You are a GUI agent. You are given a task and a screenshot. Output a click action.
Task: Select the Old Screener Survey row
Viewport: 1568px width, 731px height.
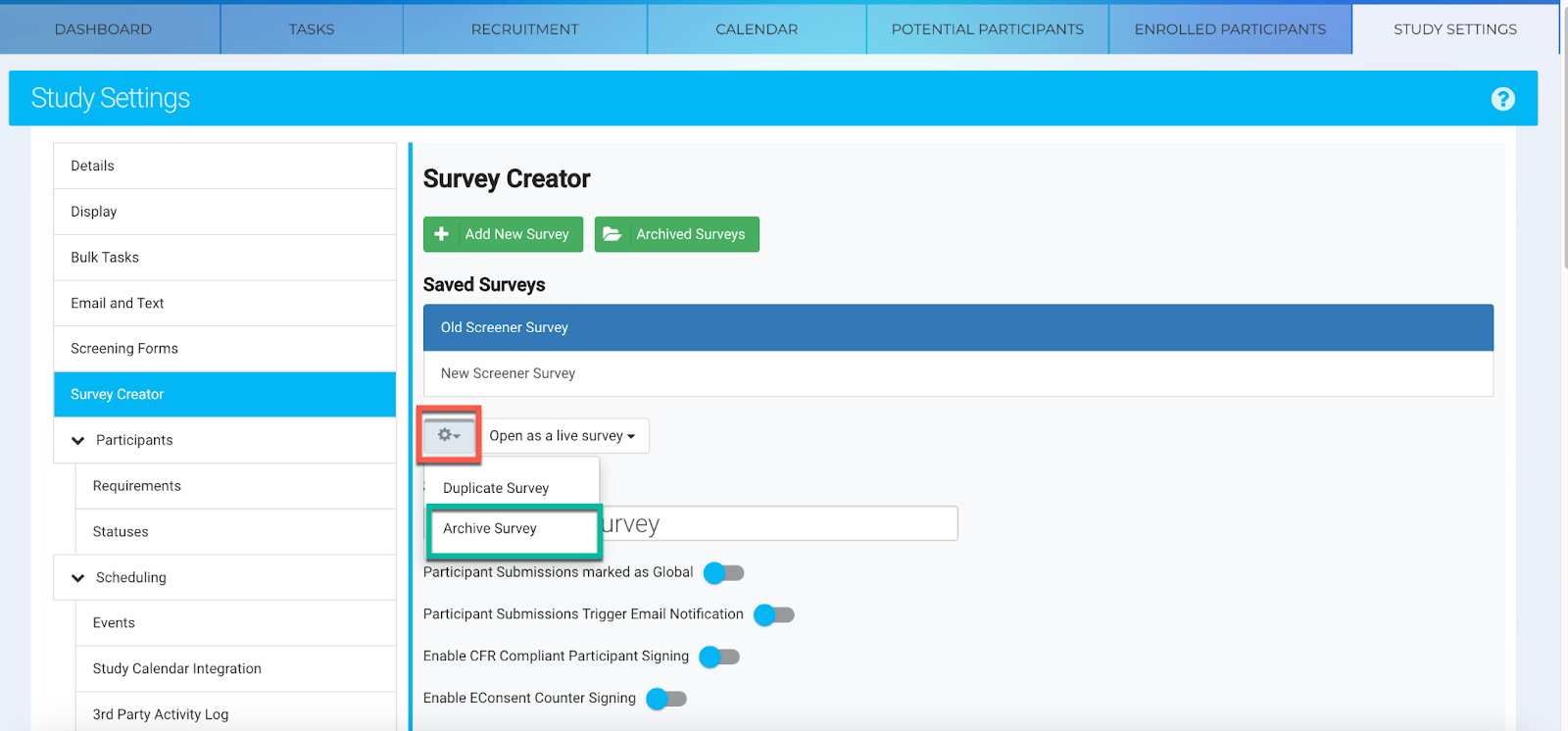click(x=957, y=327)
